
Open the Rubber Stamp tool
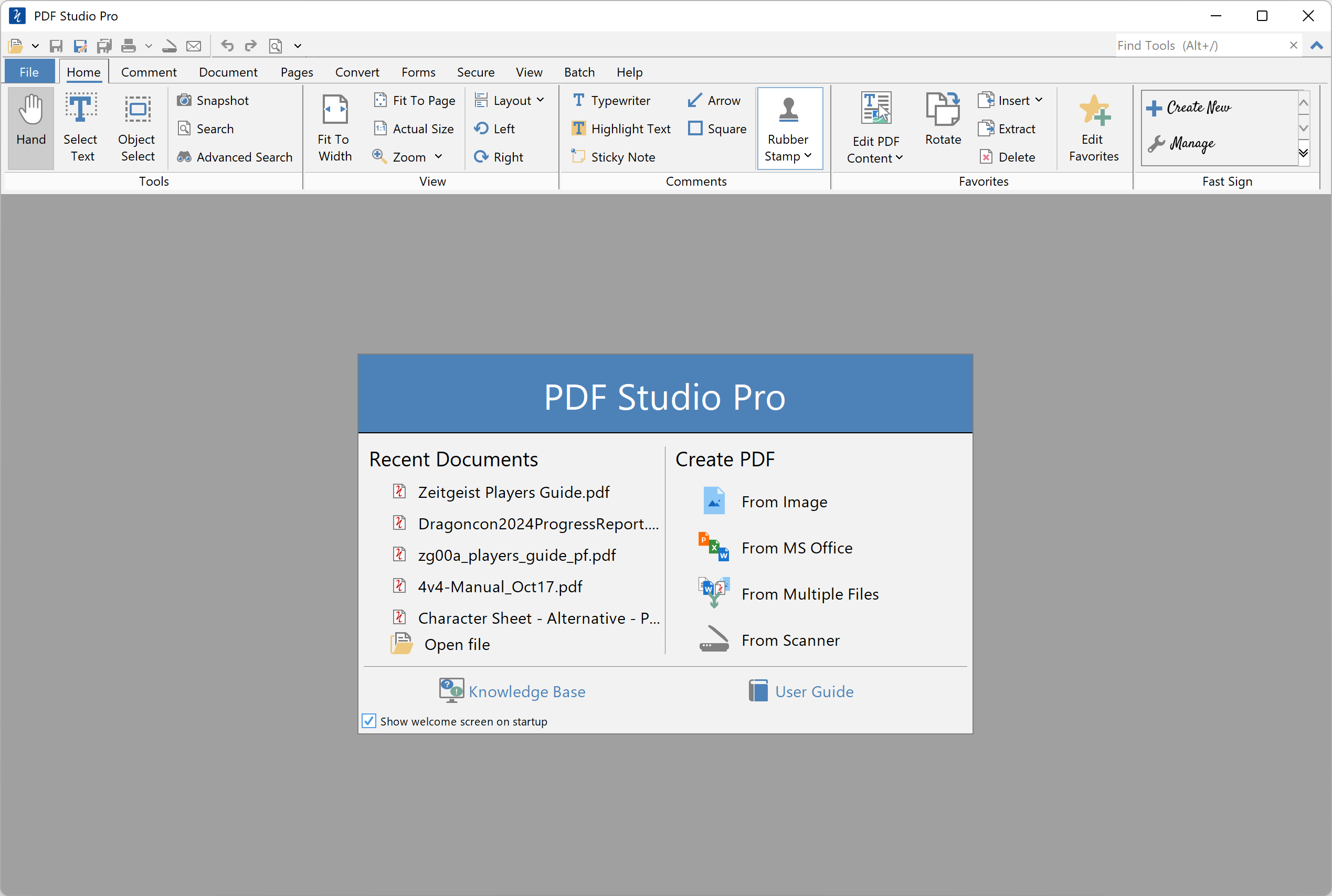click(x=789, y=127)
